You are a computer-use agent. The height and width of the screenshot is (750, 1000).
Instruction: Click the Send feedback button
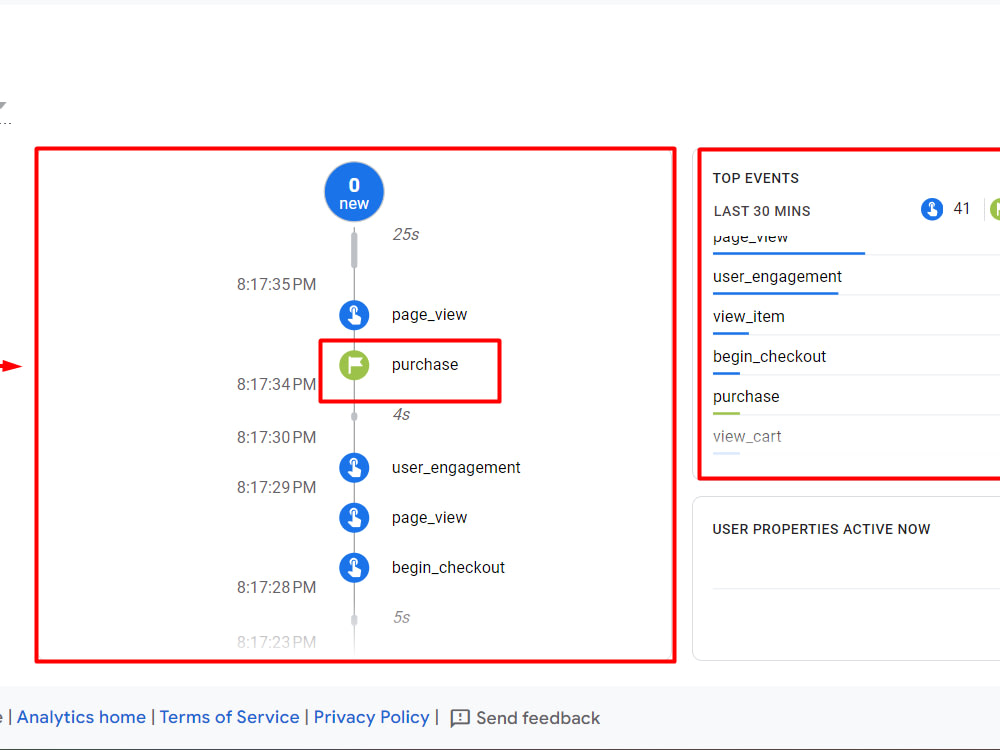click(525, 718)
